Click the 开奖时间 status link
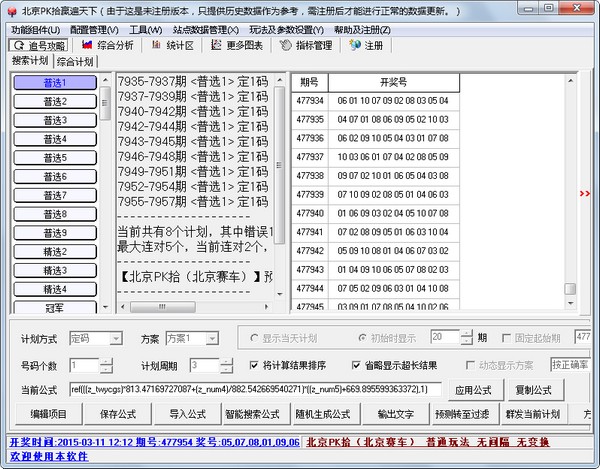The image size is (600, 469). pos(155,442)
